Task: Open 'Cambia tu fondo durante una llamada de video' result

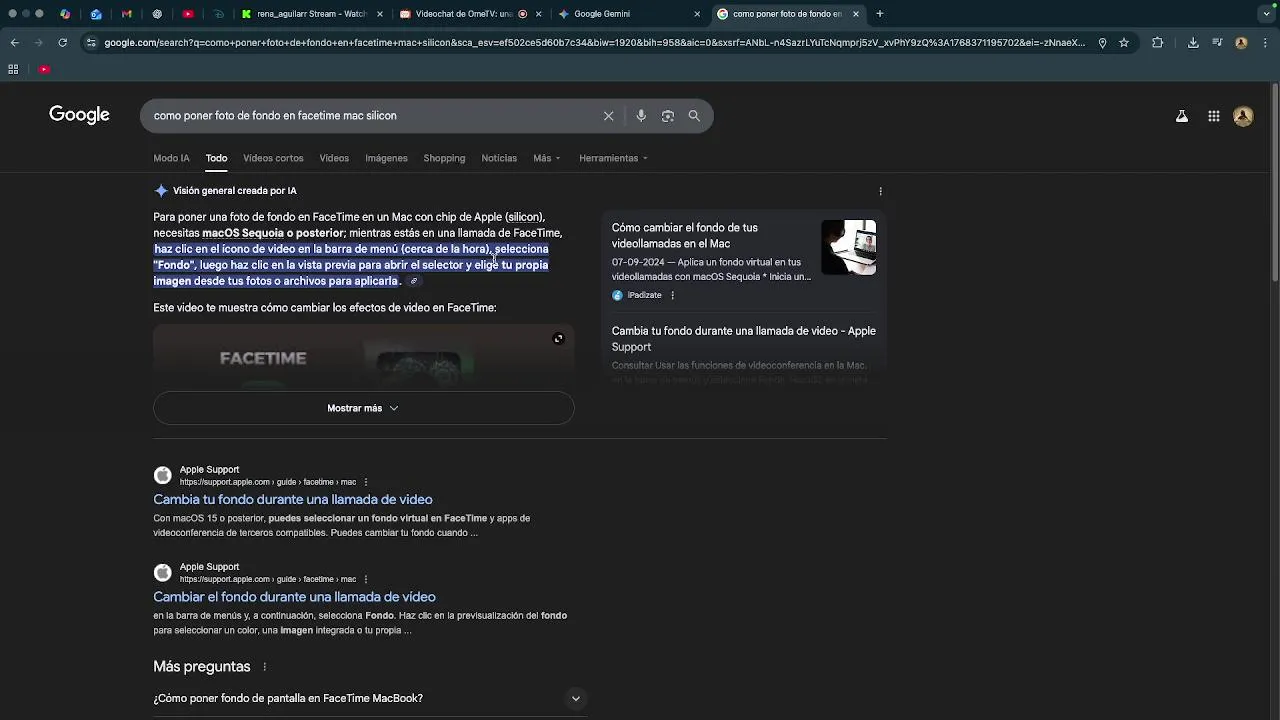Action: point(293,500)
